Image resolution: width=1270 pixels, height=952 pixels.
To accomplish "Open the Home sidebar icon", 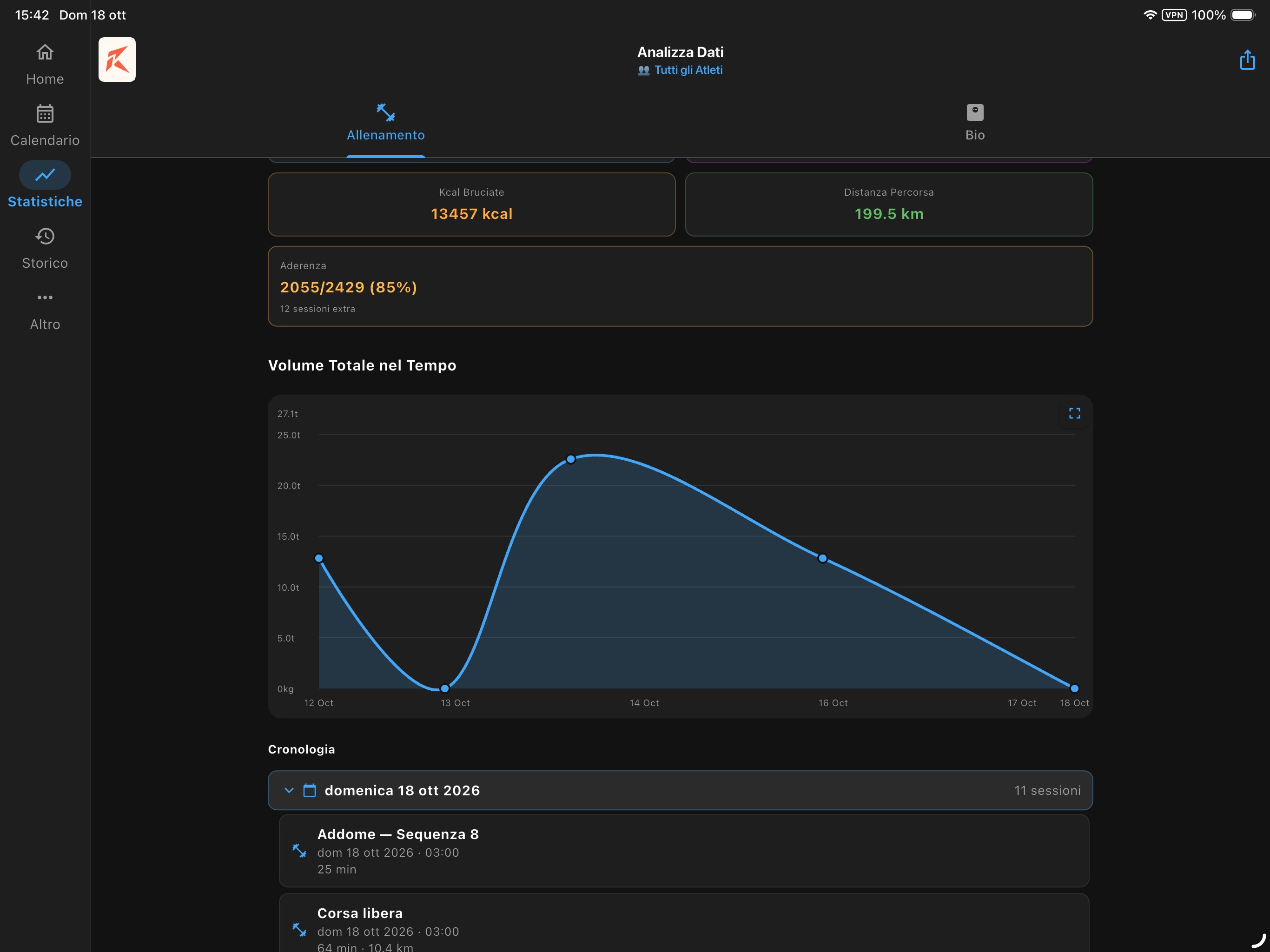I will pos(45,53).
